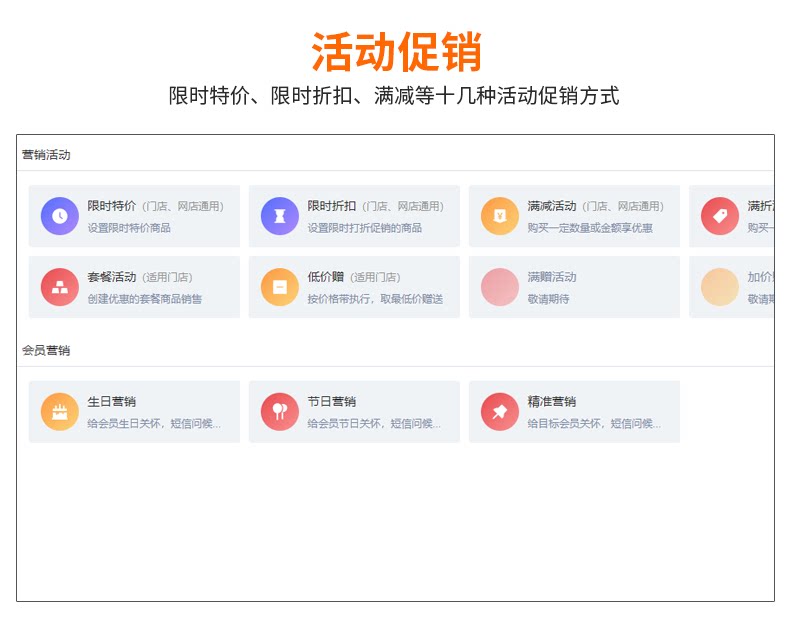
Task: Click description 按价格带执行，取最低价赠送
Action: tap(376, 299)
